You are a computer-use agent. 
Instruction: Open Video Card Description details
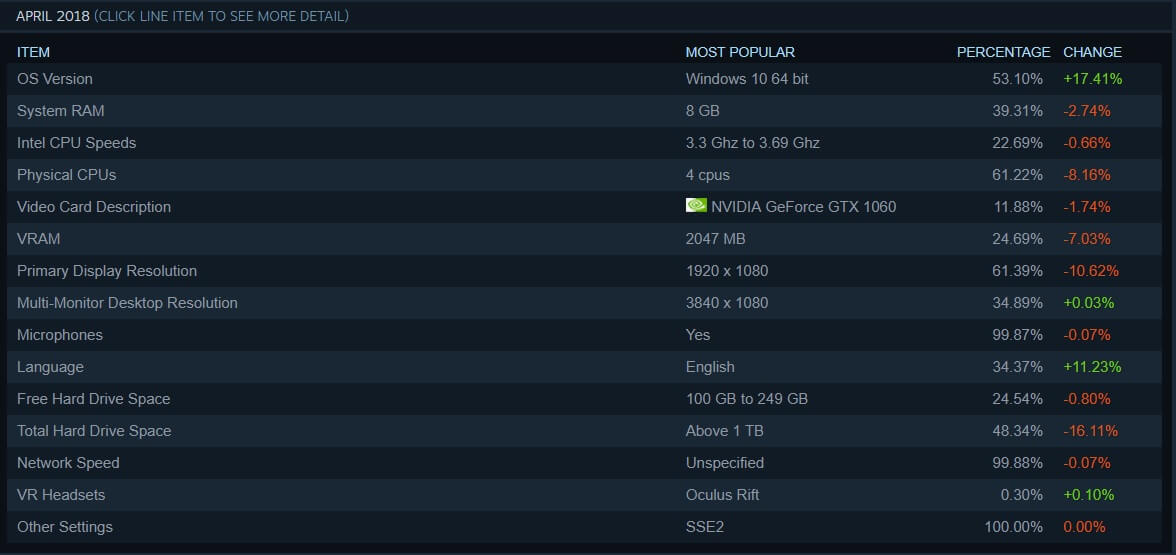tap(94, 207)
